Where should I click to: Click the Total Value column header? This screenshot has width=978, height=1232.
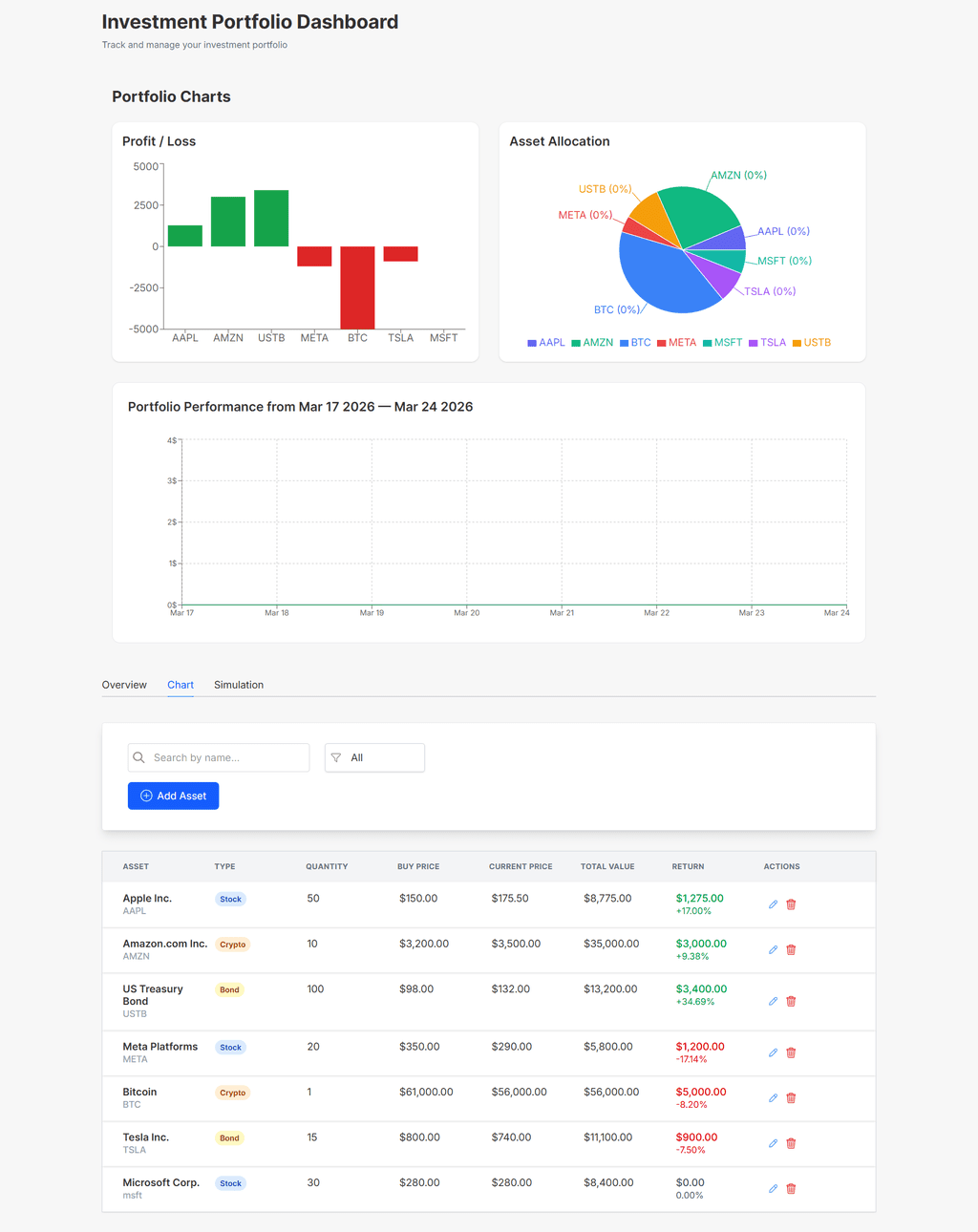(x=607, y=866)
